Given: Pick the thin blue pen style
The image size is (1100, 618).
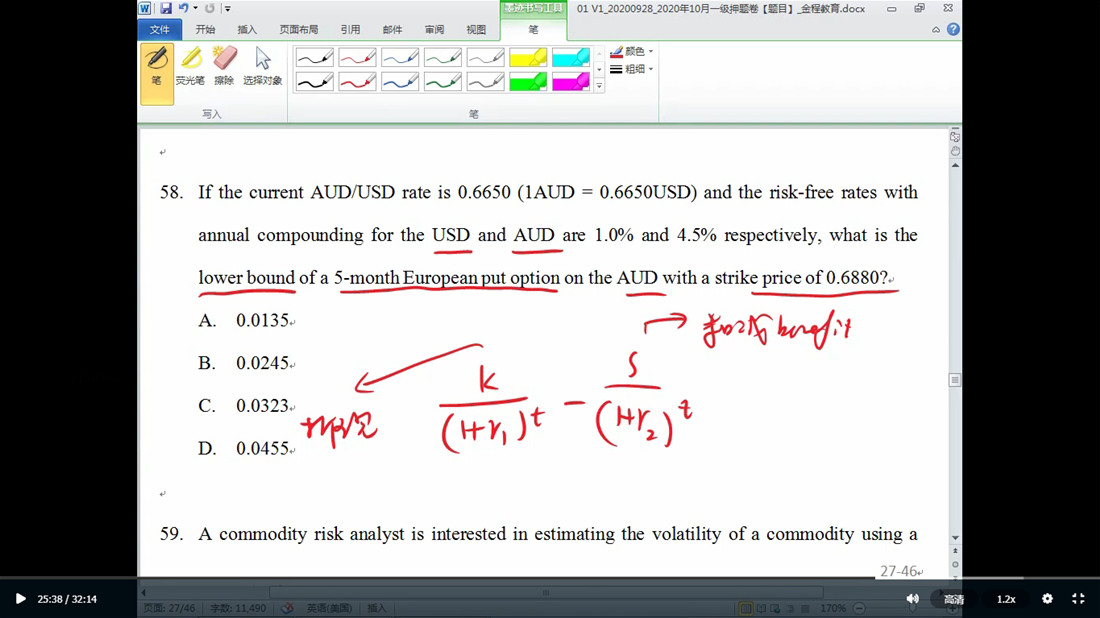Looking at the screenshot, I should click(x=400, y=58).
